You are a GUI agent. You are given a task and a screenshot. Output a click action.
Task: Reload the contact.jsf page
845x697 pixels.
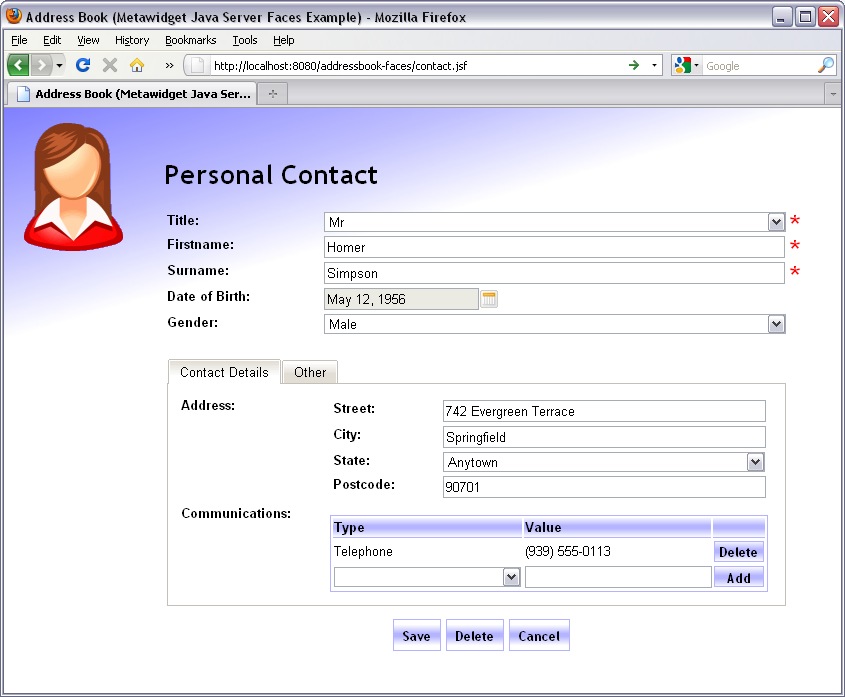coord(83,64)
